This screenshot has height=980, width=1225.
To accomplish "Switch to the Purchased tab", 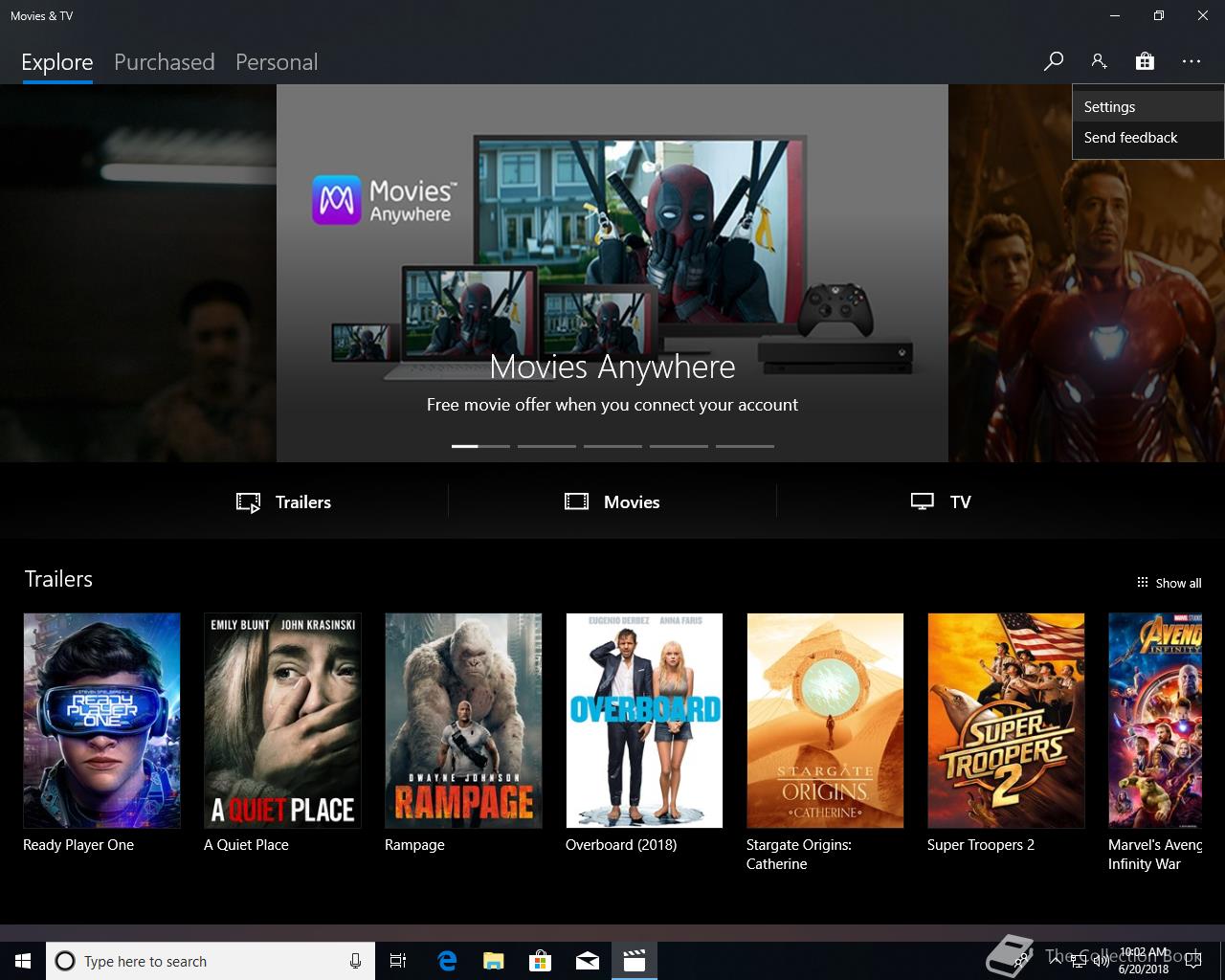I will coord(165,62).
